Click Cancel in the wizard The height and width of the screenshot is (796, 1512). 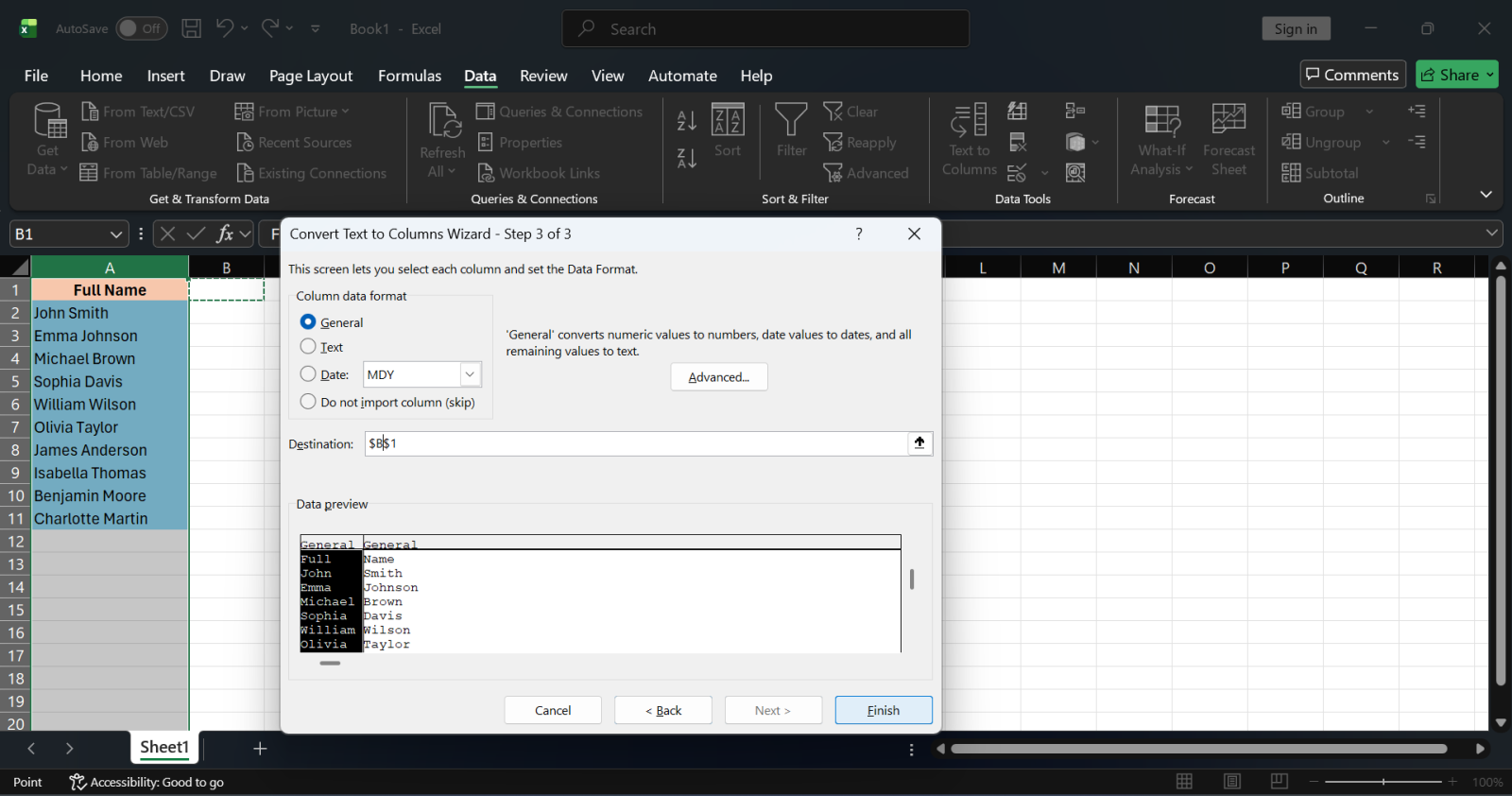pos(553,710)
